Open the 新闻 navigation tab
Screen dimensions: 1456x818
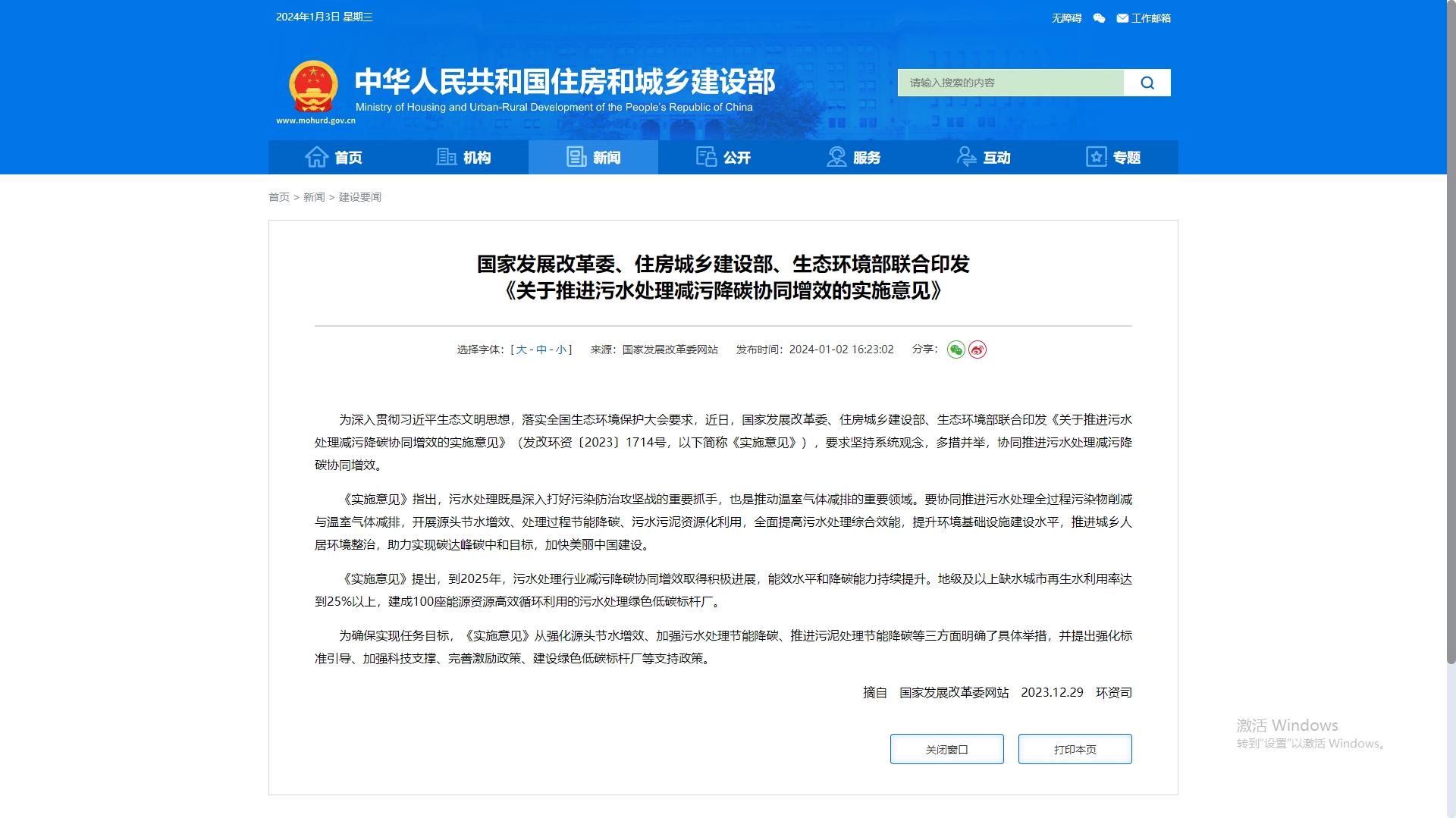point(593,157)
